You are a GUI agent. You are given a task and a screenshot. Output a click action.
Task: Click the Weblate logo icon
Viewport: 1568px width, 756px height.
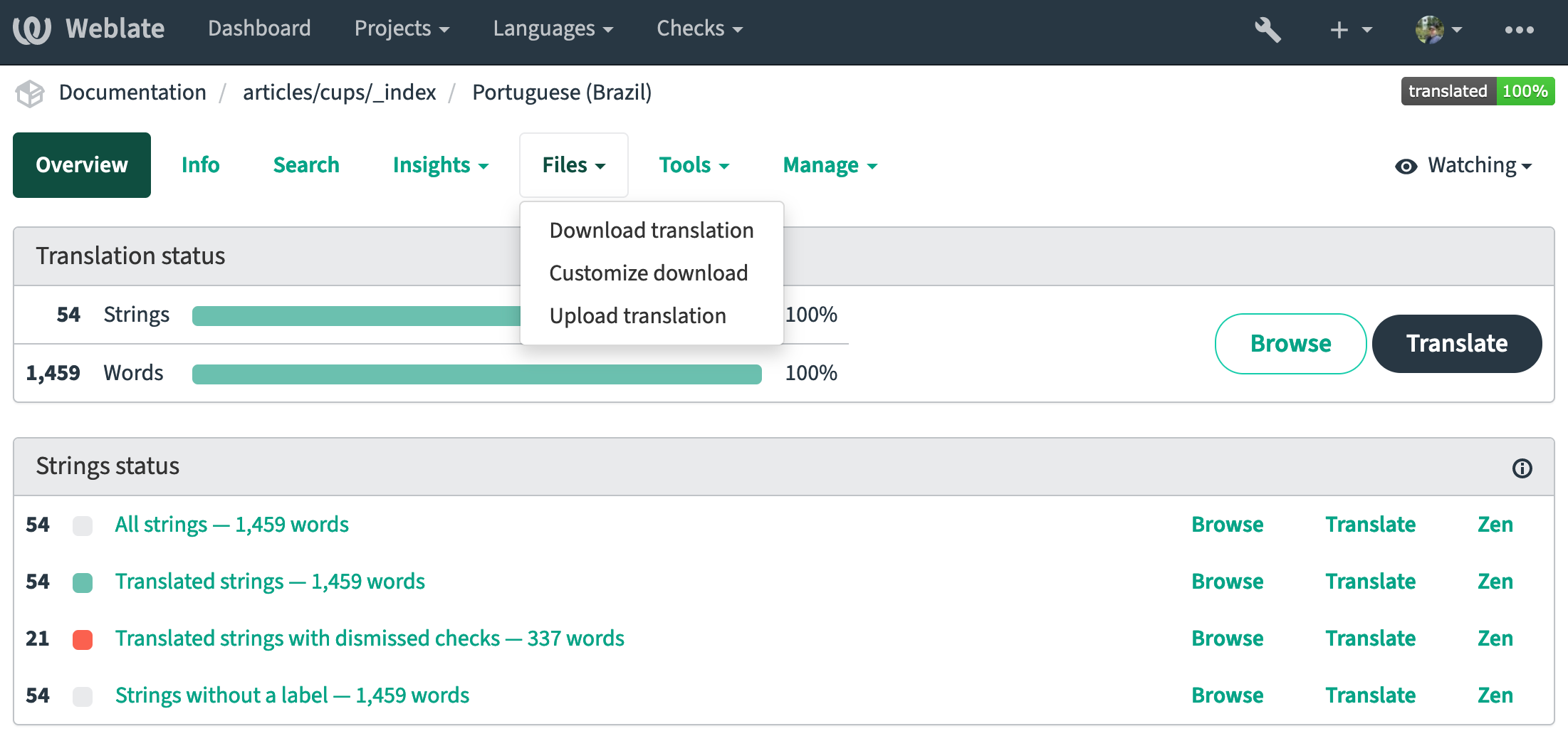click(32, 29)
